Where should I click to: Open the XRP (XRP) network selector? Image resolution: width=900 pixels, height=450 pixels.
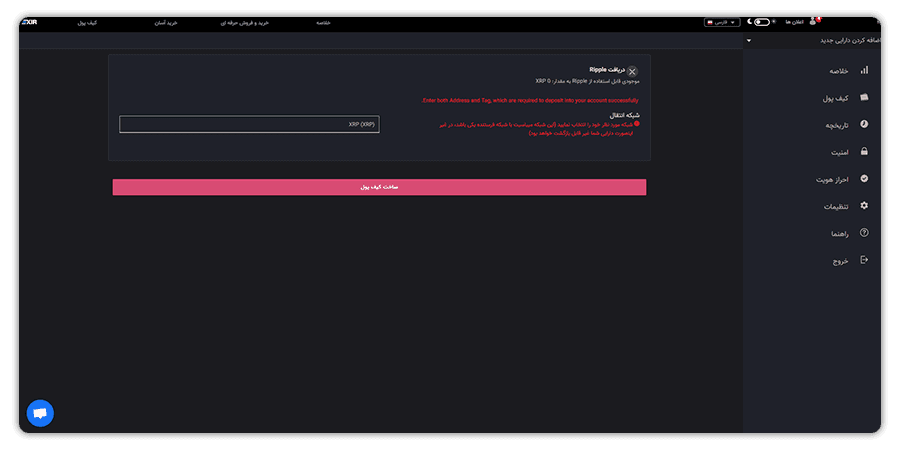point(249,124)
